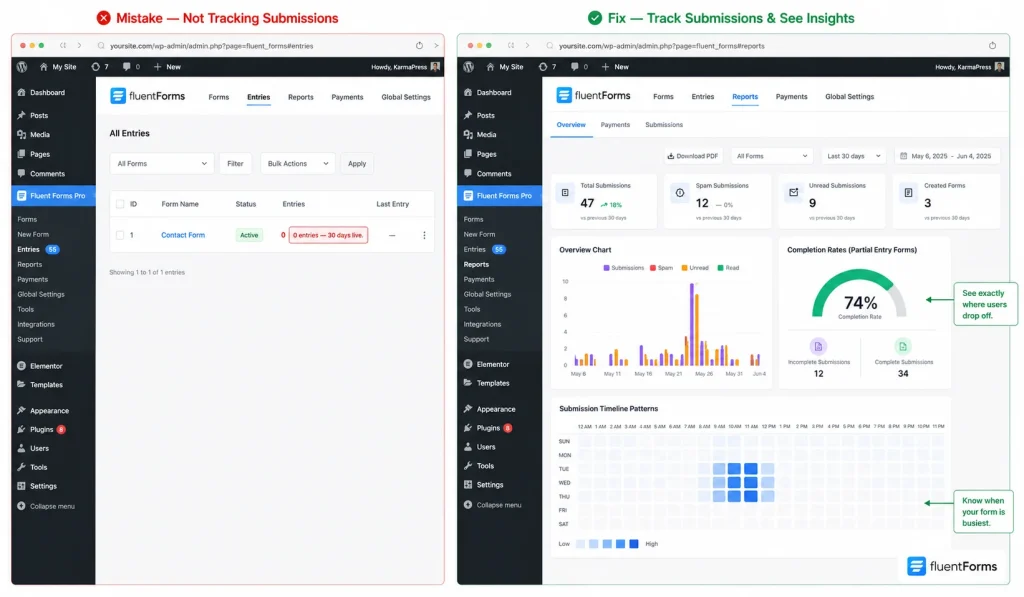
Task: Open All Forms dropdown in reports window
Action: (772, 156)
